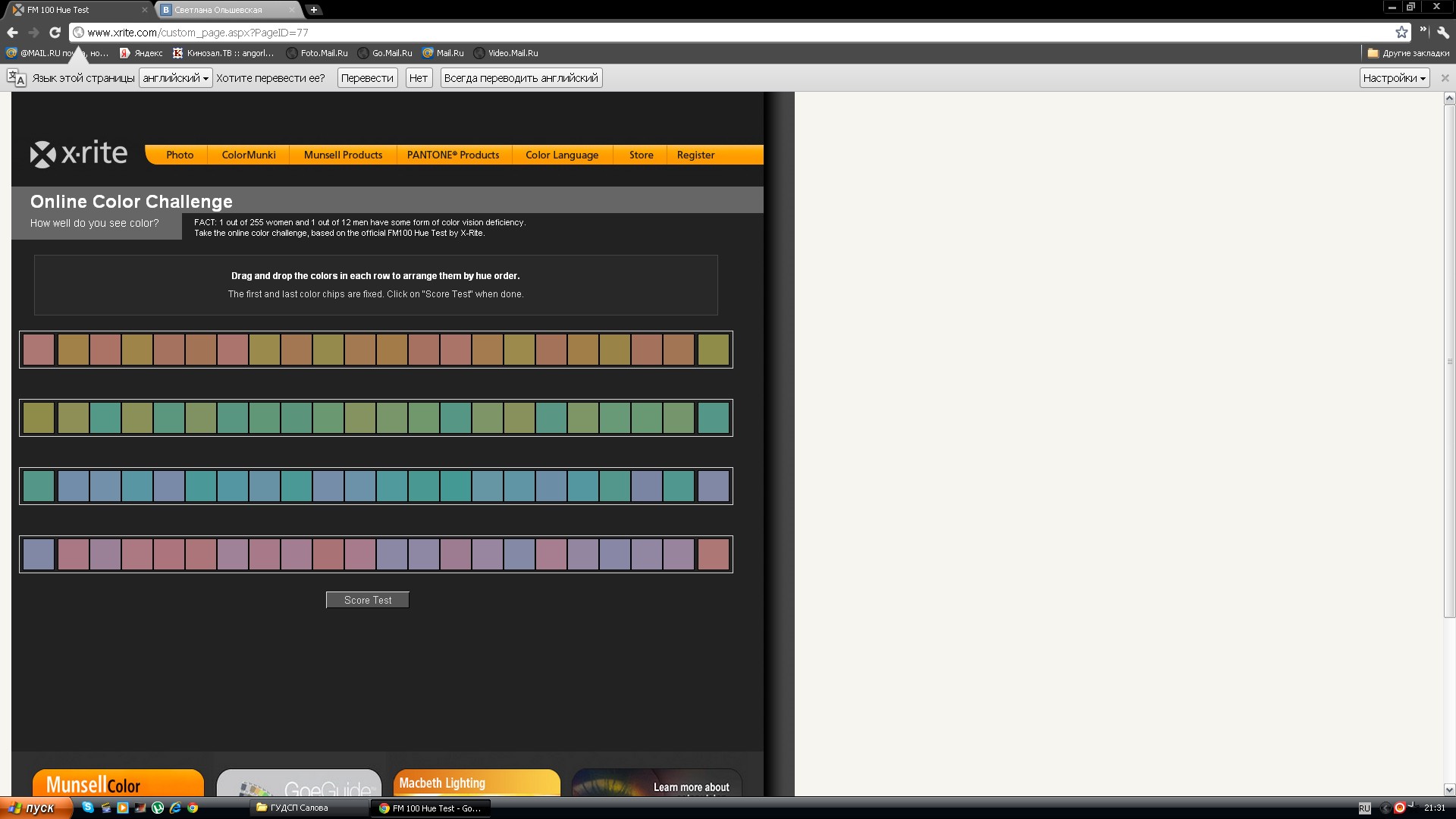Click the Score Test button
This screenshot has height=819, width=1456.
[x=368, y=600]
